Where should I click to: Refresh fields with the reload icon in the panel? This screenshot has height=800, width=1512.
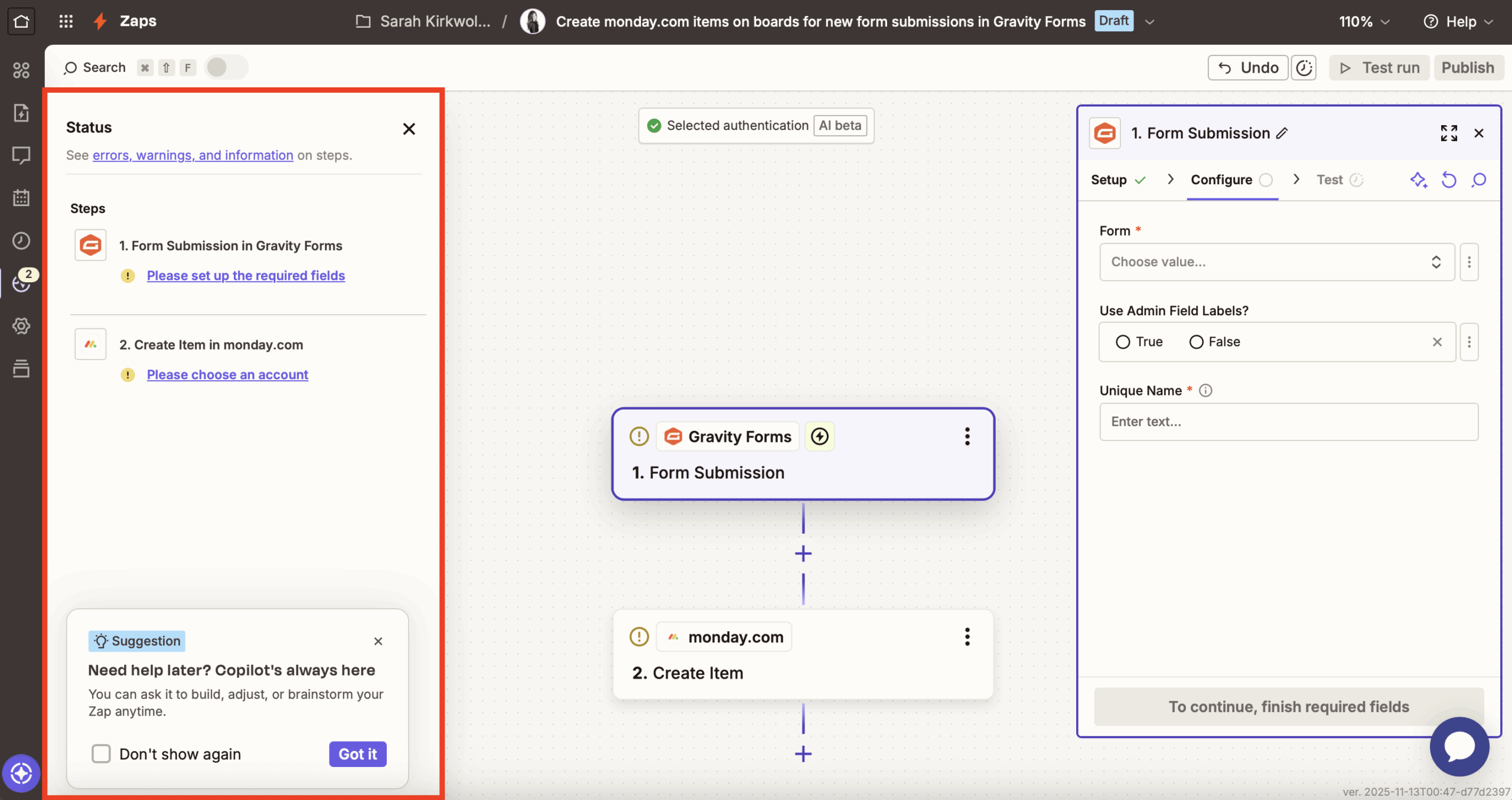pos(1449,179)
